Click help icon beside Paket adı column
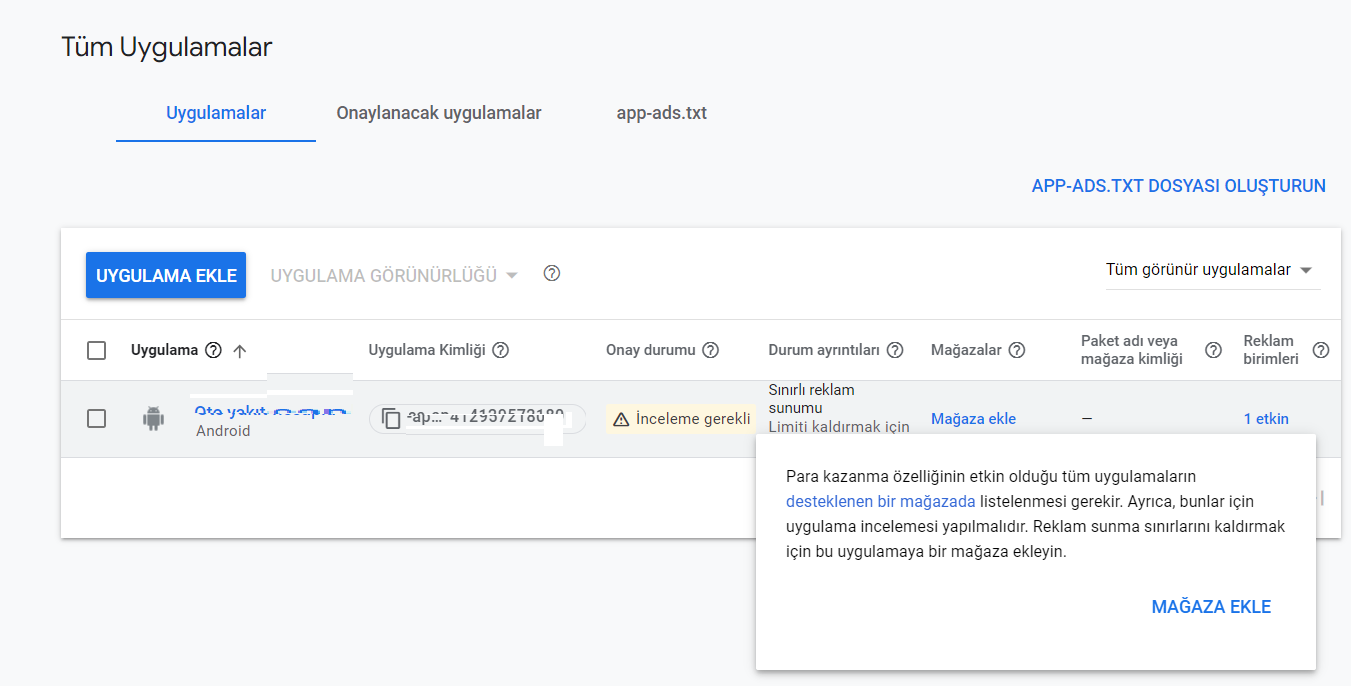This screenshot has height=686, width=1358. point(1213,350)
